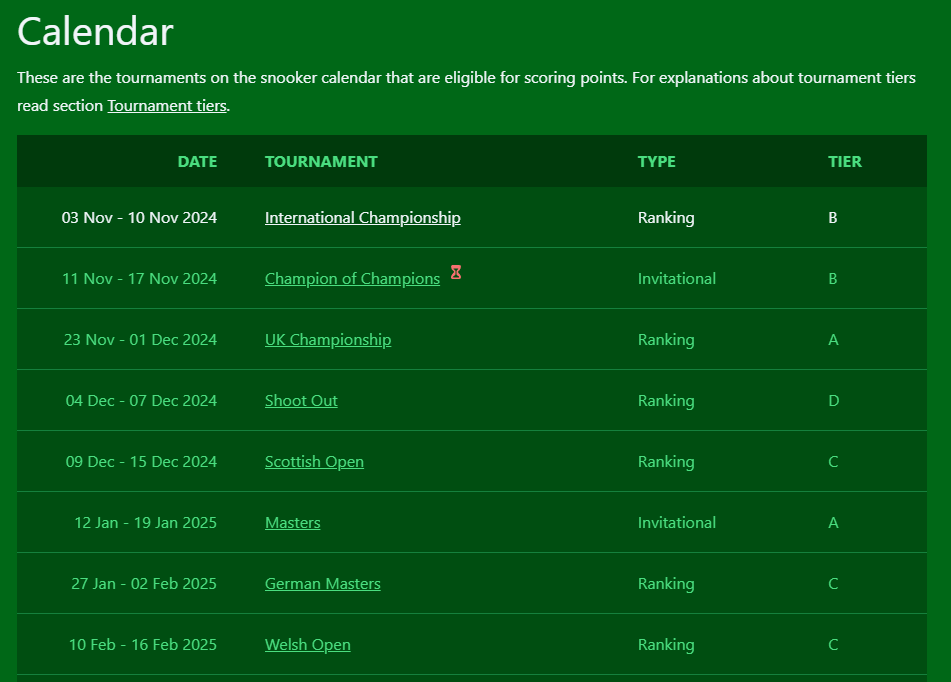The width and height of the screenshot is (951, 682).
Task: Click tier C in Scottish Open row
Action: [x=833, y=462]
